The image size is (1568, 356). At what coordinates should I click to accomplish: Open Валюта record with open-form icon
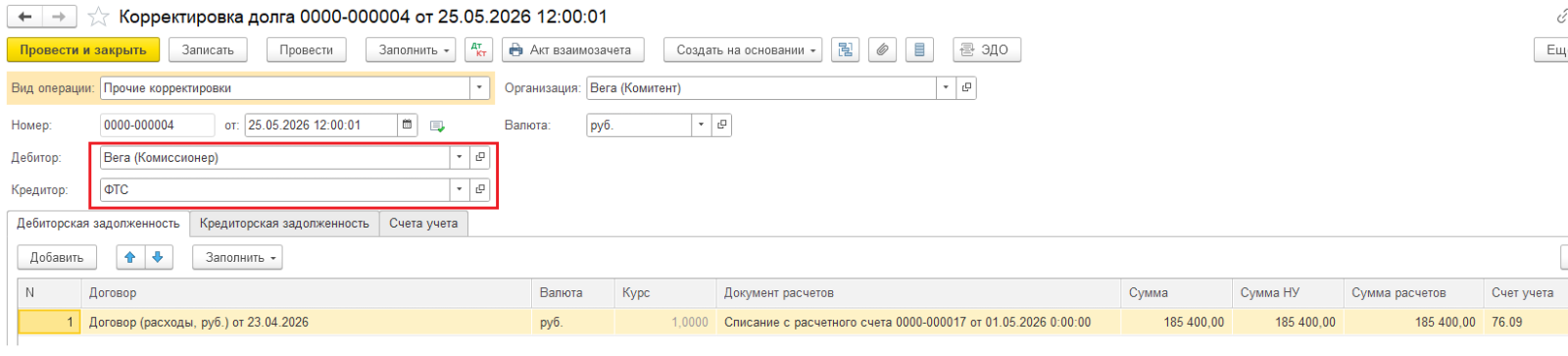722,126
